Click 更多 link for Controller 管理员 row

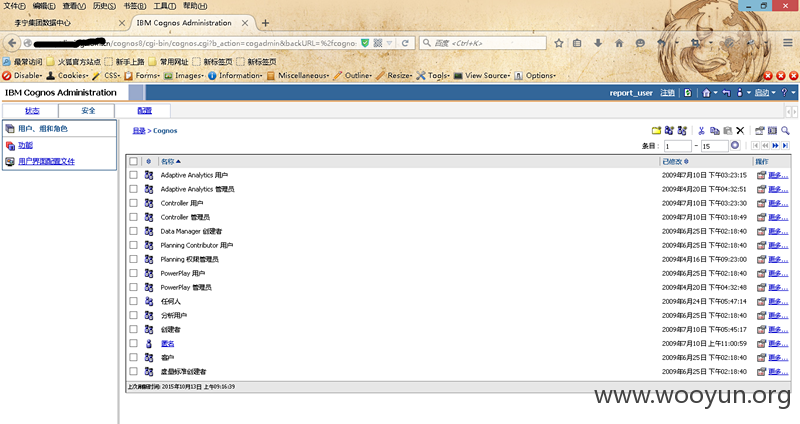[778, 217]
